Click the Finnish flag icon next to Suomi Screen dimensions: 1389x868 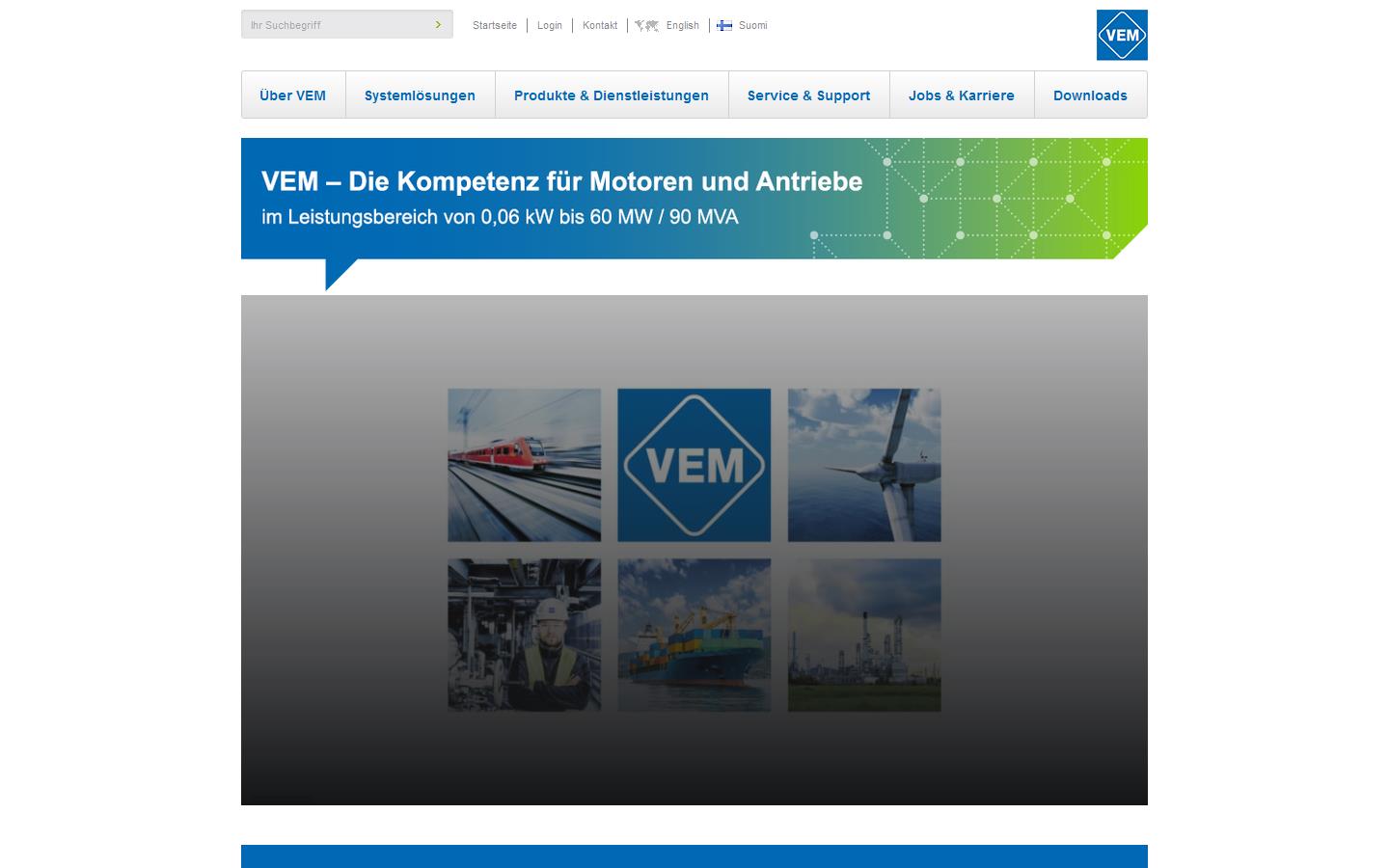[x=724, y=25]
